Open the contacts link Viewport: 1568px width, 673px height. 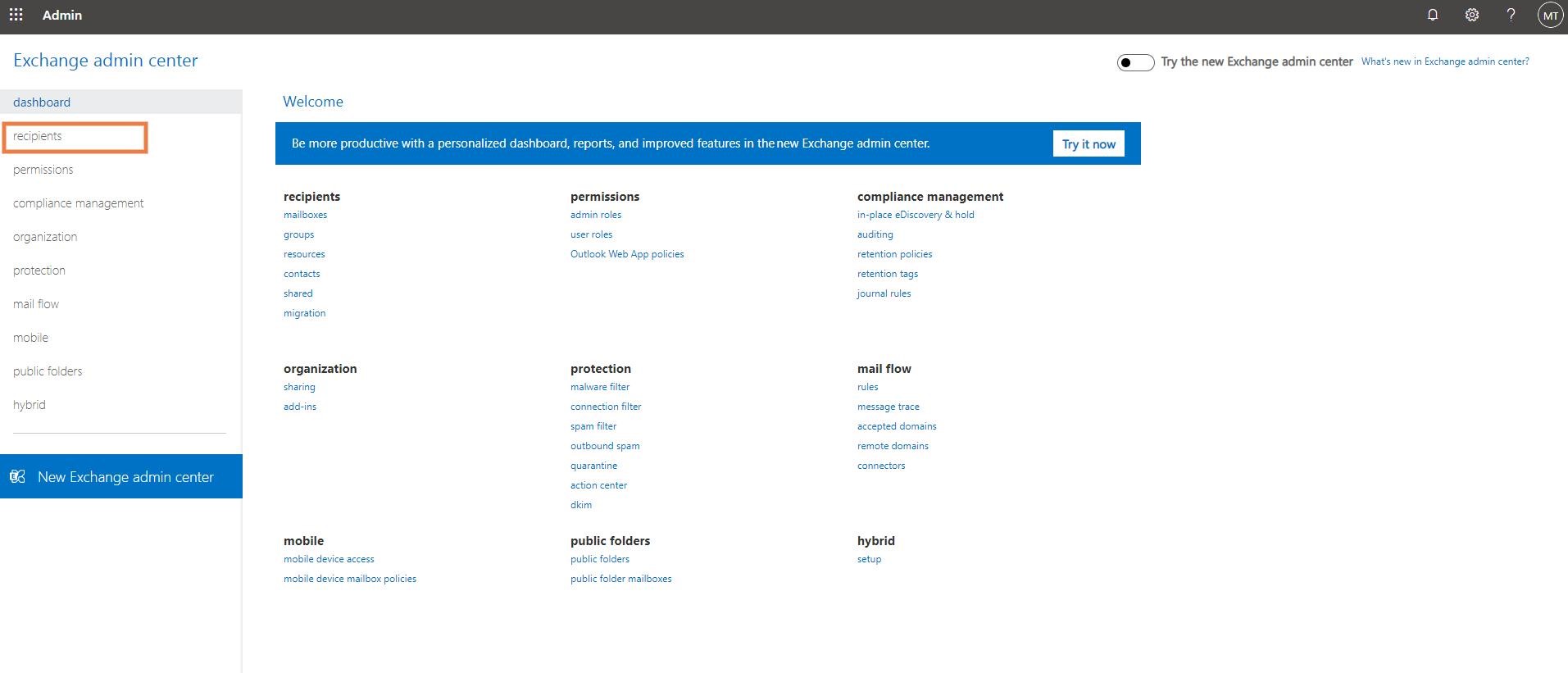click(302, 274)
